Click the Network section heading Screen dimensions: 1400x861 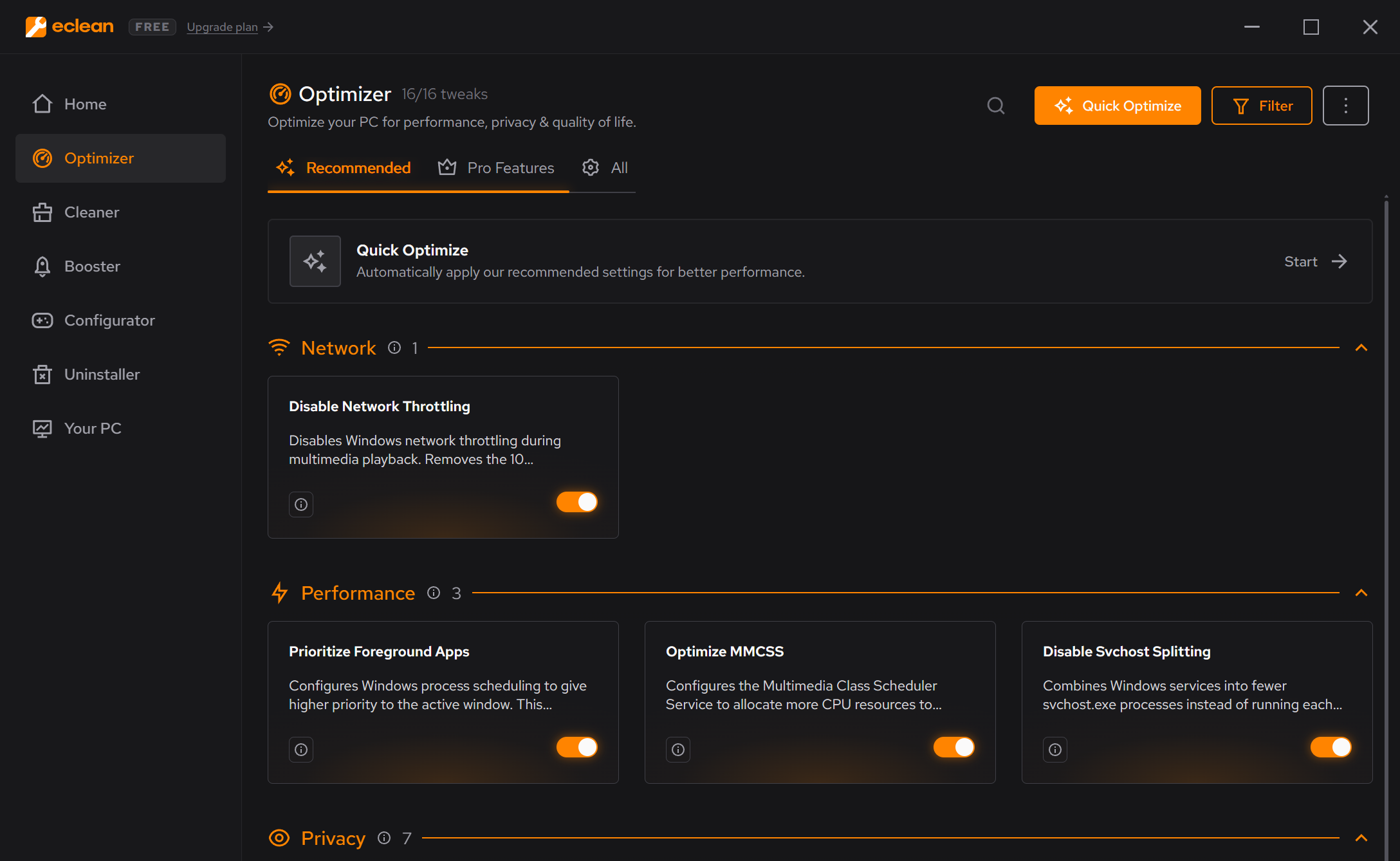338,347
